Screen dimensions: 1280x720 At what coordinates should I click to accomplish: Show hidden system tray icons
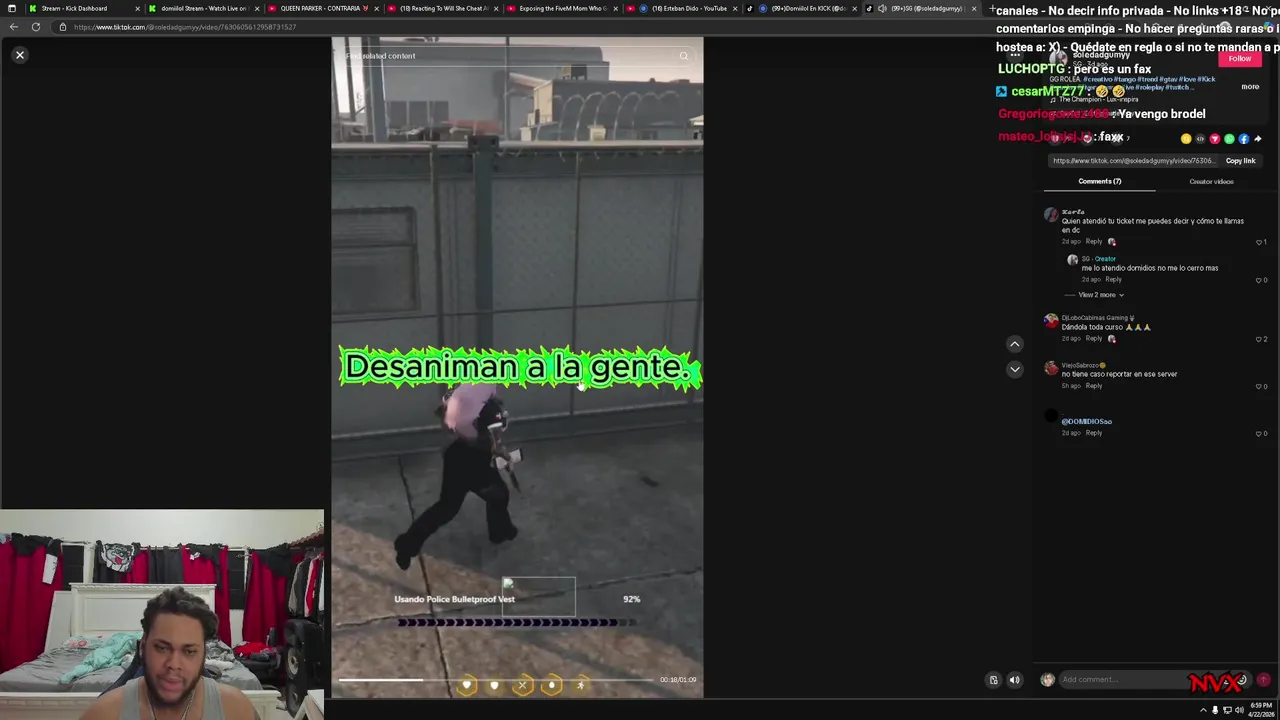[1203, 710]
